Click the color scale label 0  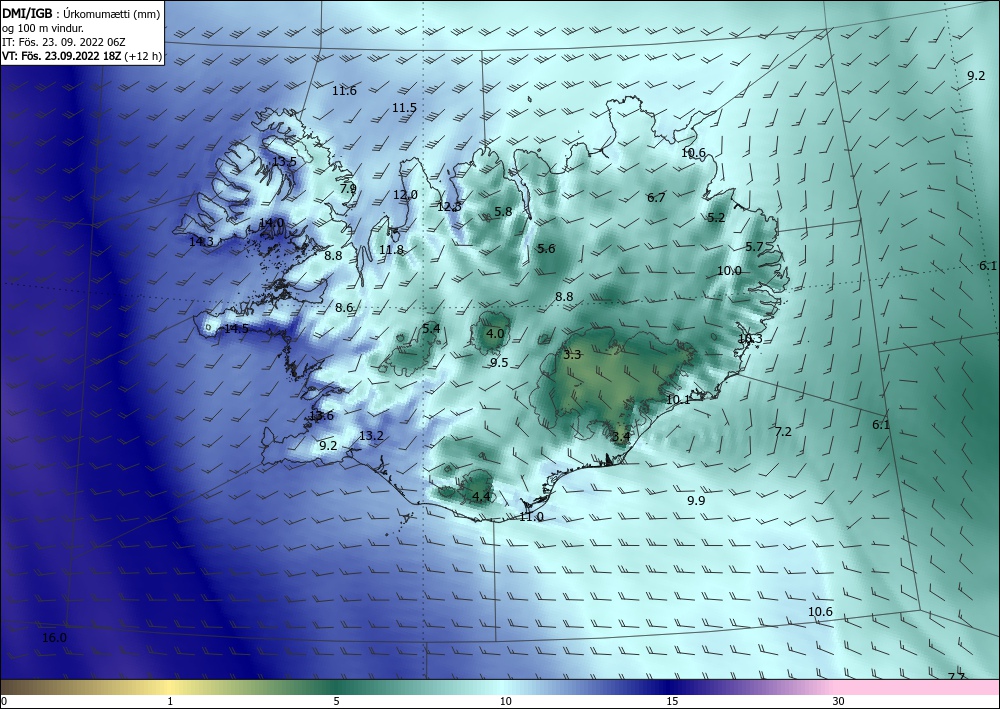pos(4,701)
